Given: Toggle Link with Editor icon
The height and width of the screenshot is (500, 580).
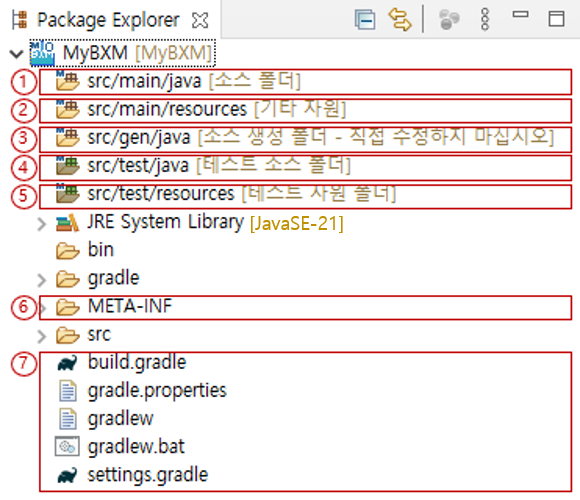Looking at the screenshot, I should tap(400, 20).
